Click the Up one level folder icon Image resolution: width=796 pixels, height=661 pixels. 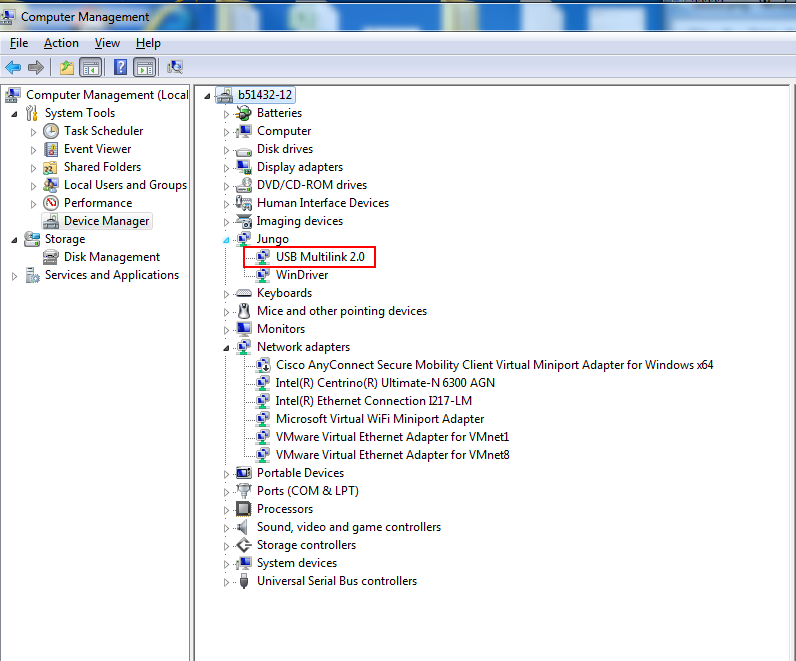67,67
